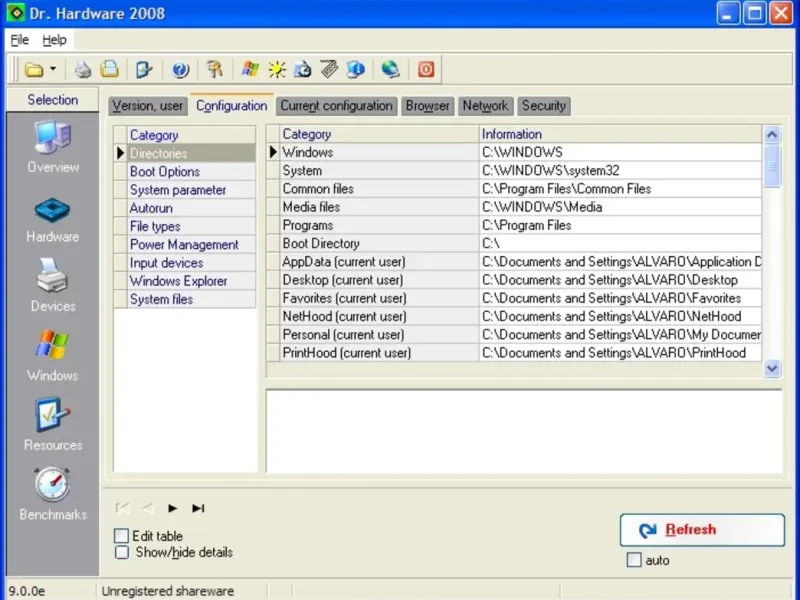Click the printer icon in the toolbar

click(84, 70)
